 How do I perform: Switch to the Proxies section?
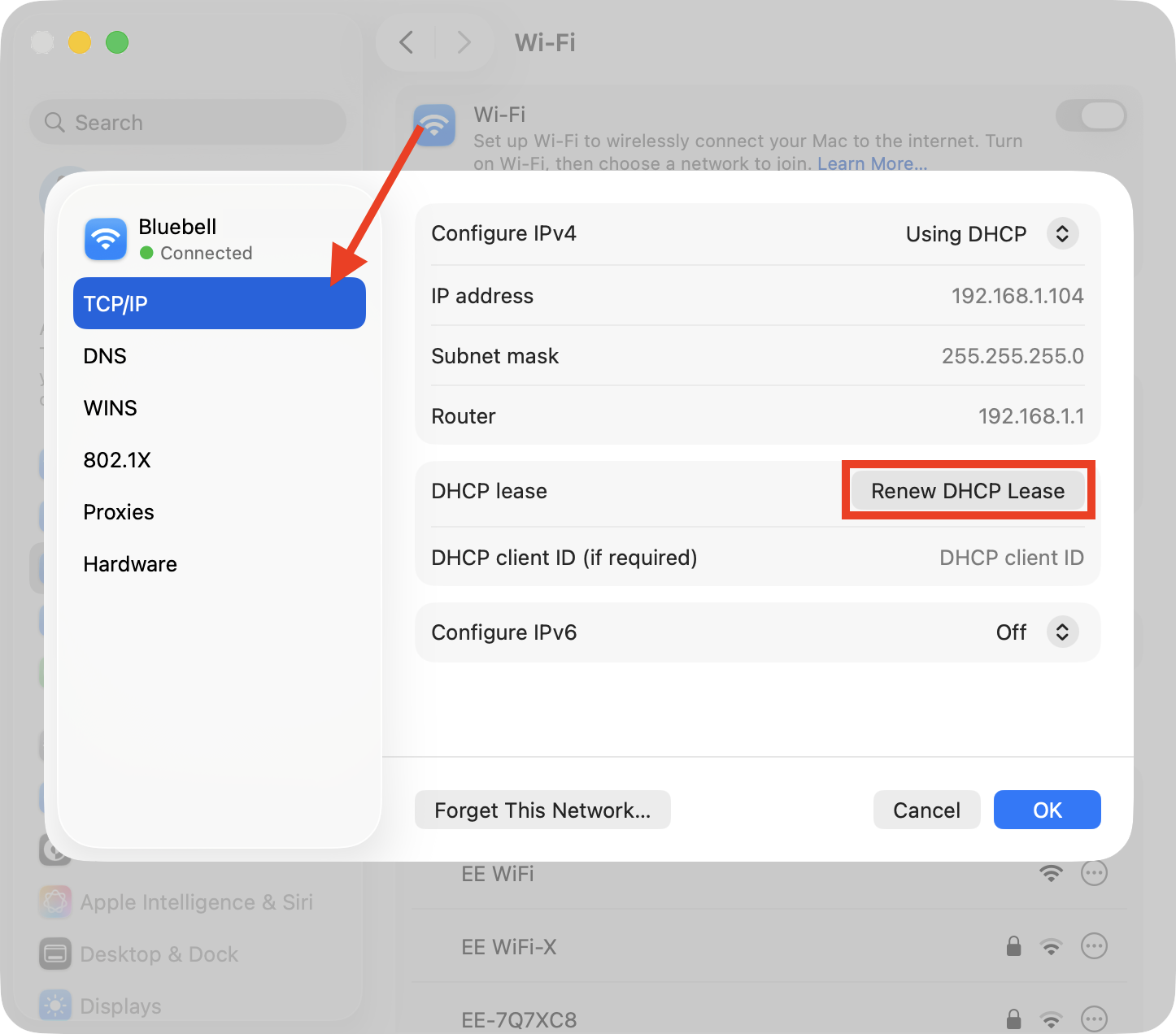coord(119,511)
